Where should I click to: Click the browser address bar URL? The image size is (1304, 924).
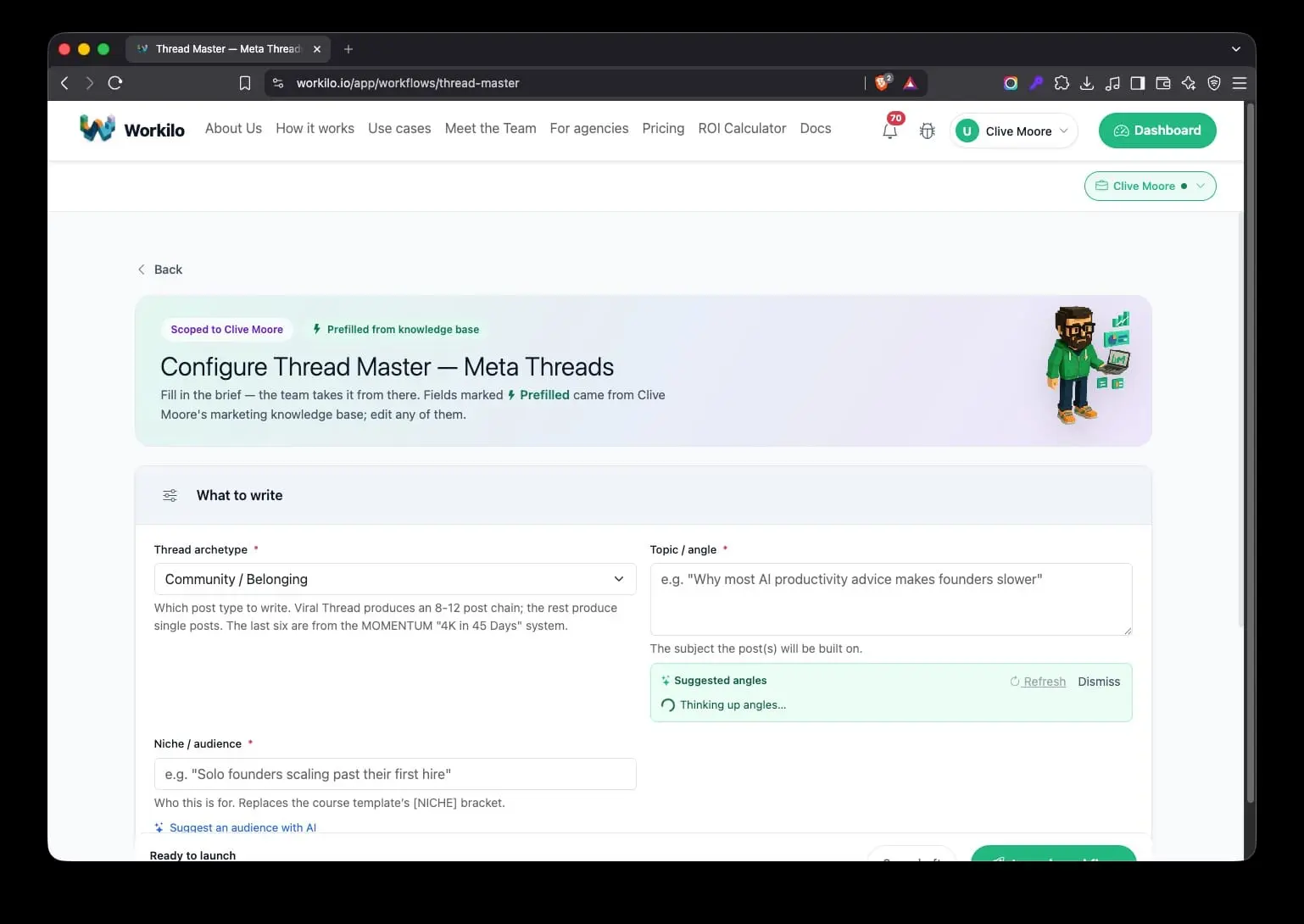pyautogui.click(x=408, y=83)
